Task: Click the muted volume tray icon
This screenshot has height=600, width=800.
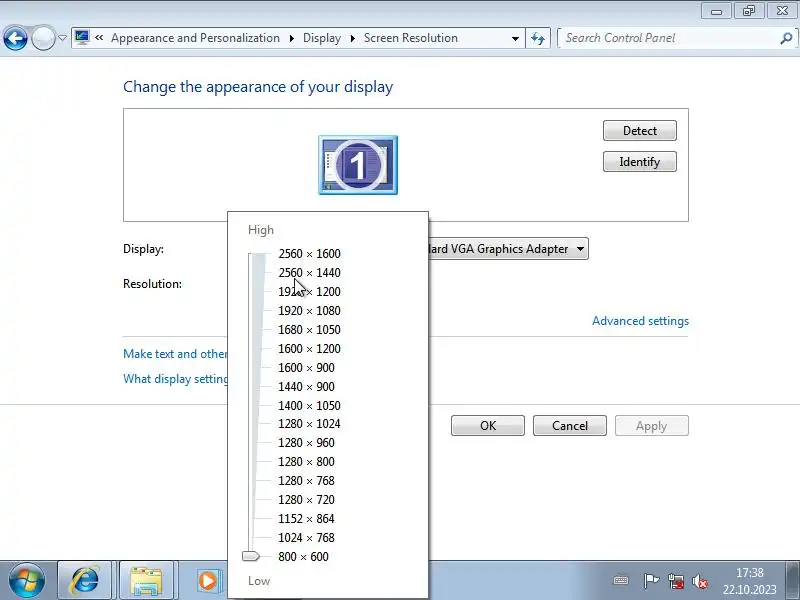Action: (x=700, y=581)
